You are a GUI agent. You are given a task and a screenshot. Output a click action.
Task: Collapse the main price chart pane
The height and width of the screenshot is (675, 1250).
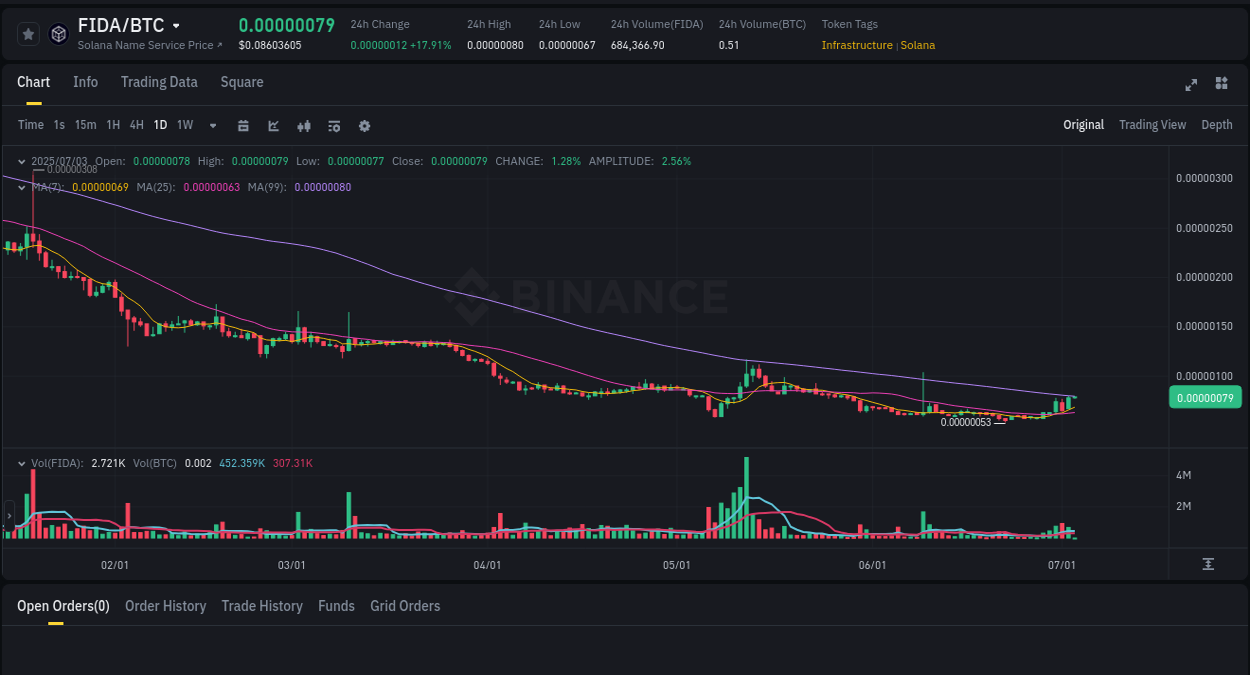click(21, 160)
